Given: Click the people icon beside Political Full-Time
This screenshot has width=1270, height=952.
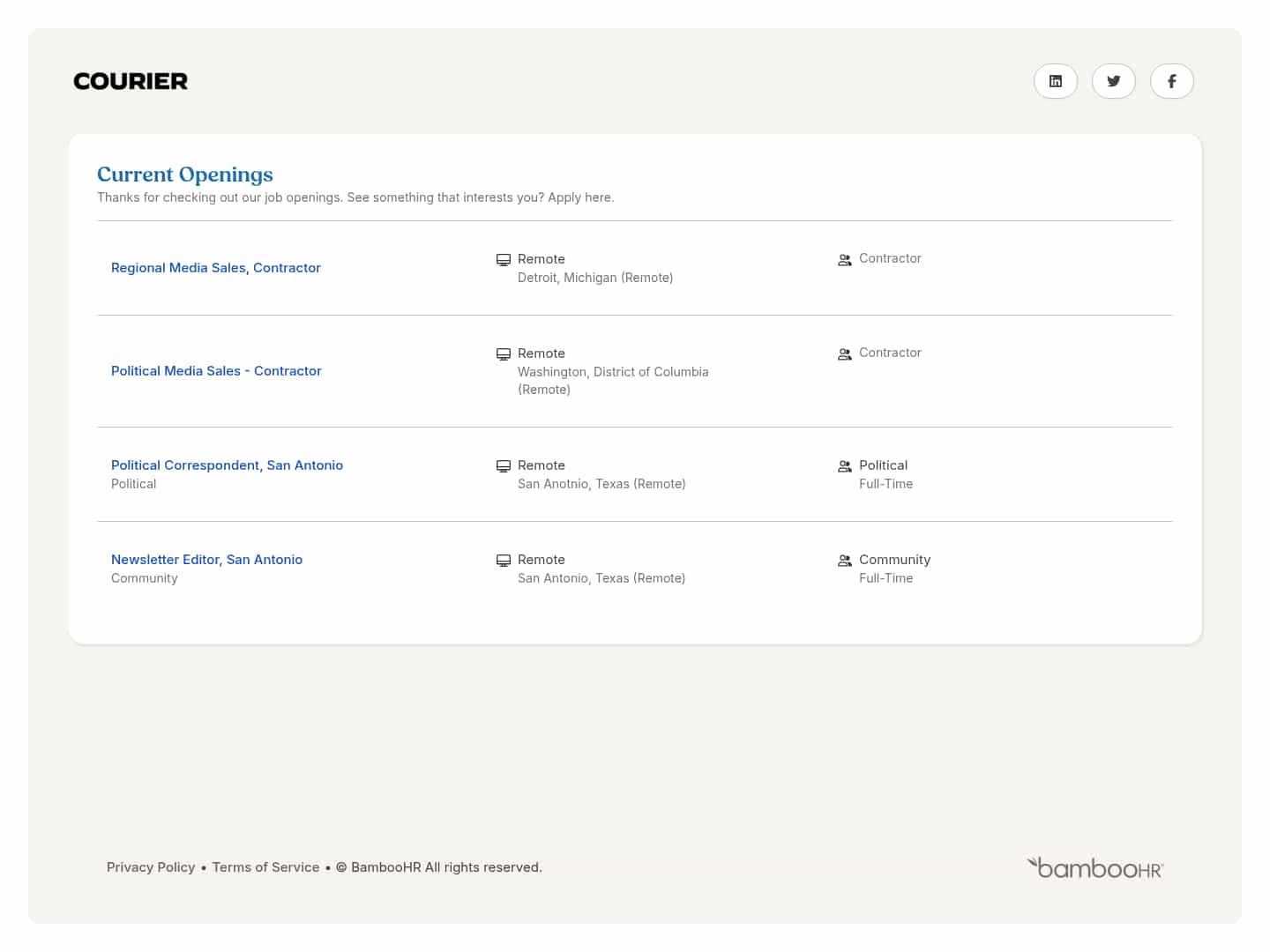Looking at the screenshot, I should (x=845, y=465).
